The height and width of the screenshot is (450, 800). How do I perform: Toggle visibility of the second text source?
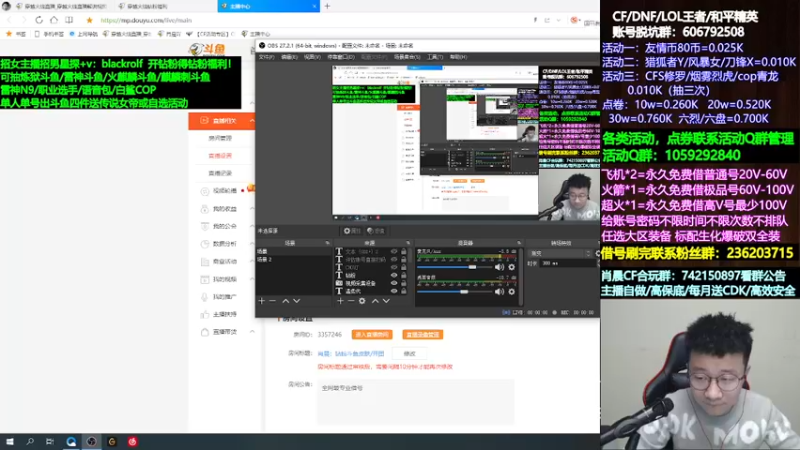394,259
